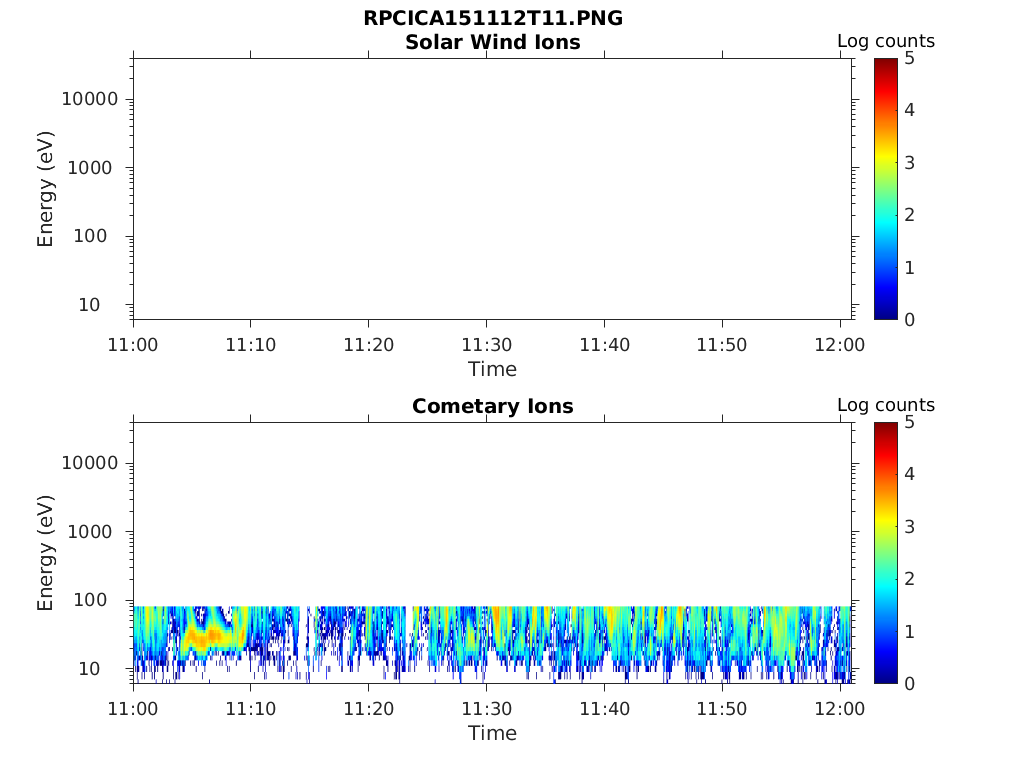Screen dimensions: 1024x768
Task: Click the 10000 energy label in the top panel
Action: (x=90, y=99)
